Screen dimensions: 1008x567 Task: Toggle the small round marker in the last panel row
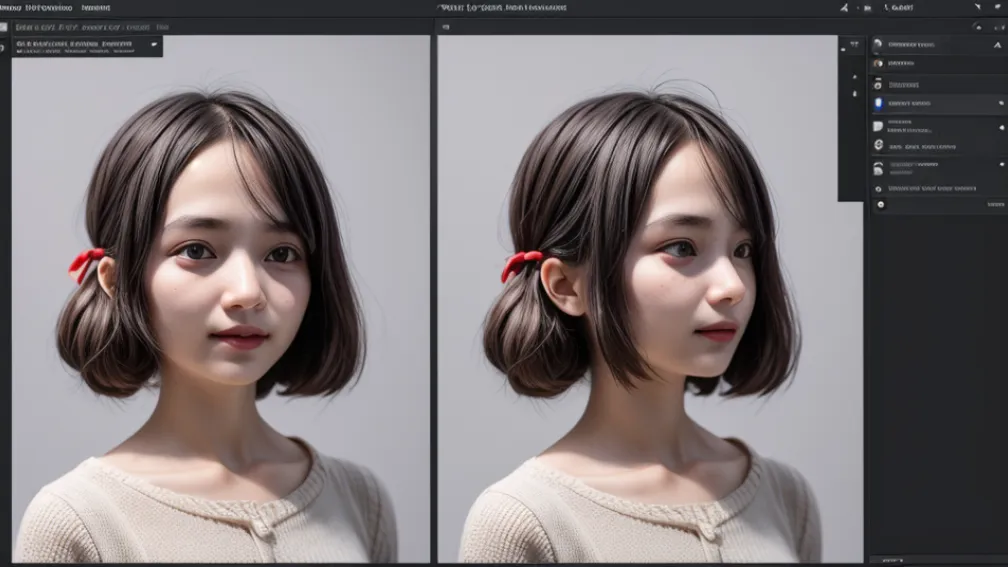pos(880,204)
